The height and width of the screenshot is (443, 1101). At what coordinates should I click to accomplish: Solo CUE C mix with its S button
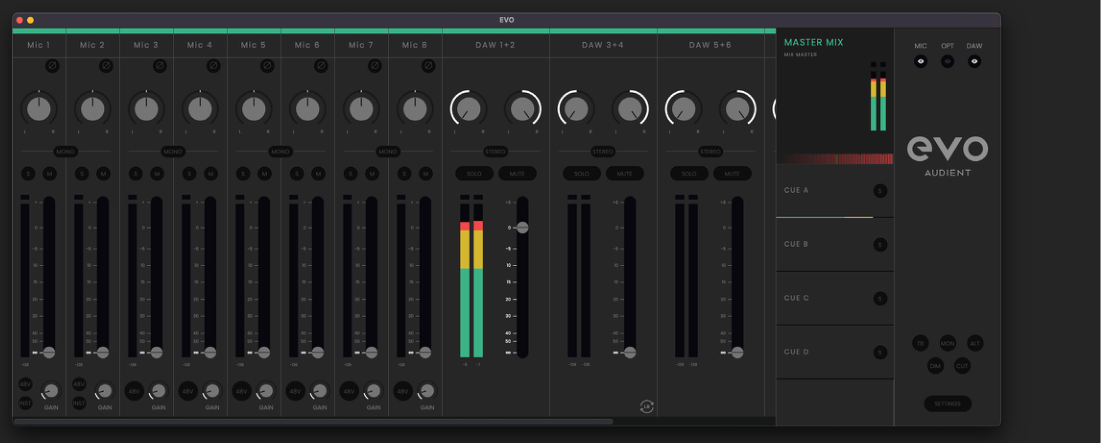tap(880, 298)
